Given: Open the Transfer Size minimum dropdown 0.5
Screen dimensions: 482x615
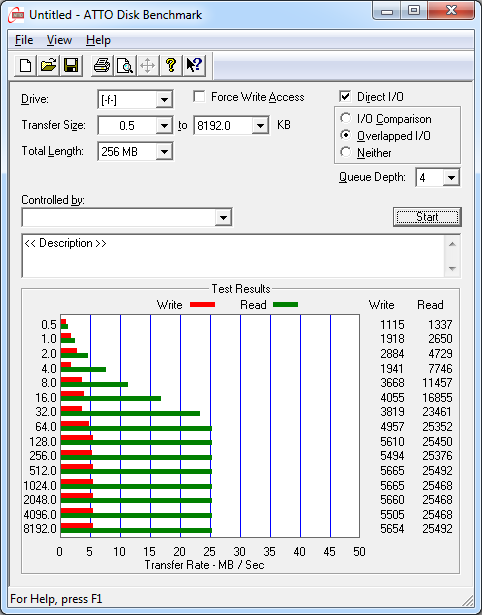Looking at the screenshot, I should 164,126.
